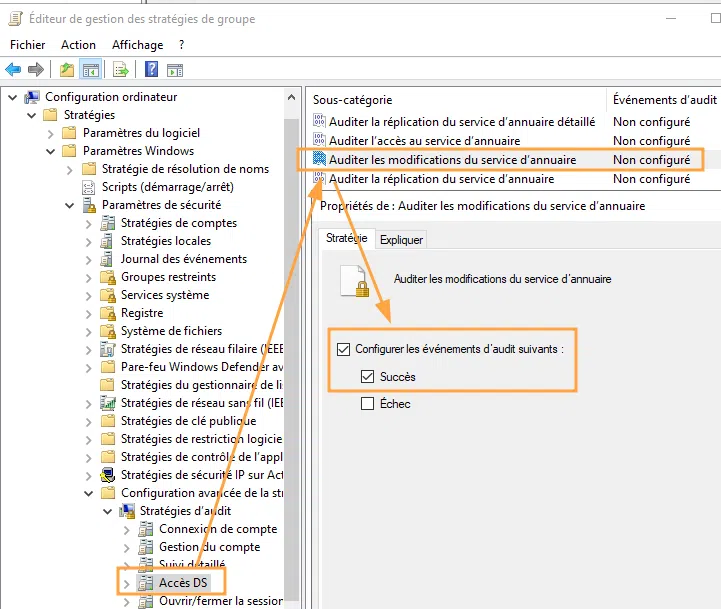
Task: Open the ? help menu
Action: 181,45
